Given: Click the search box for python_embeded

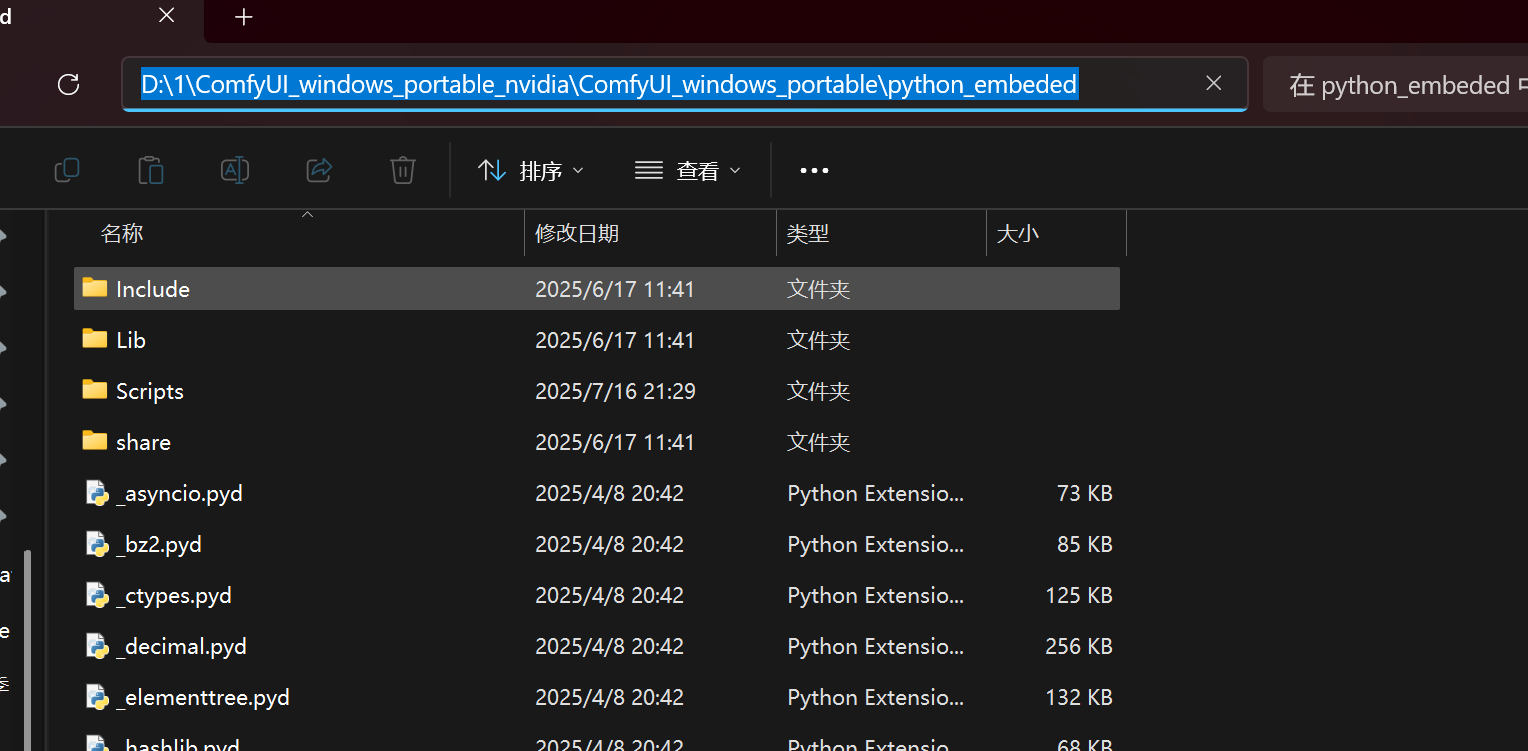Looking at the screenshot, I should click(1400, 85).
